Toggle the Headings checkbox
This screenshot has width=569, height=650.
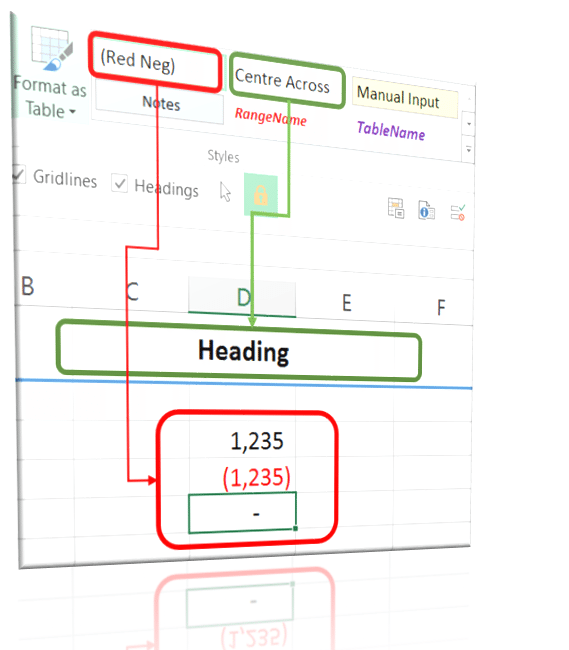pos(119,183)
